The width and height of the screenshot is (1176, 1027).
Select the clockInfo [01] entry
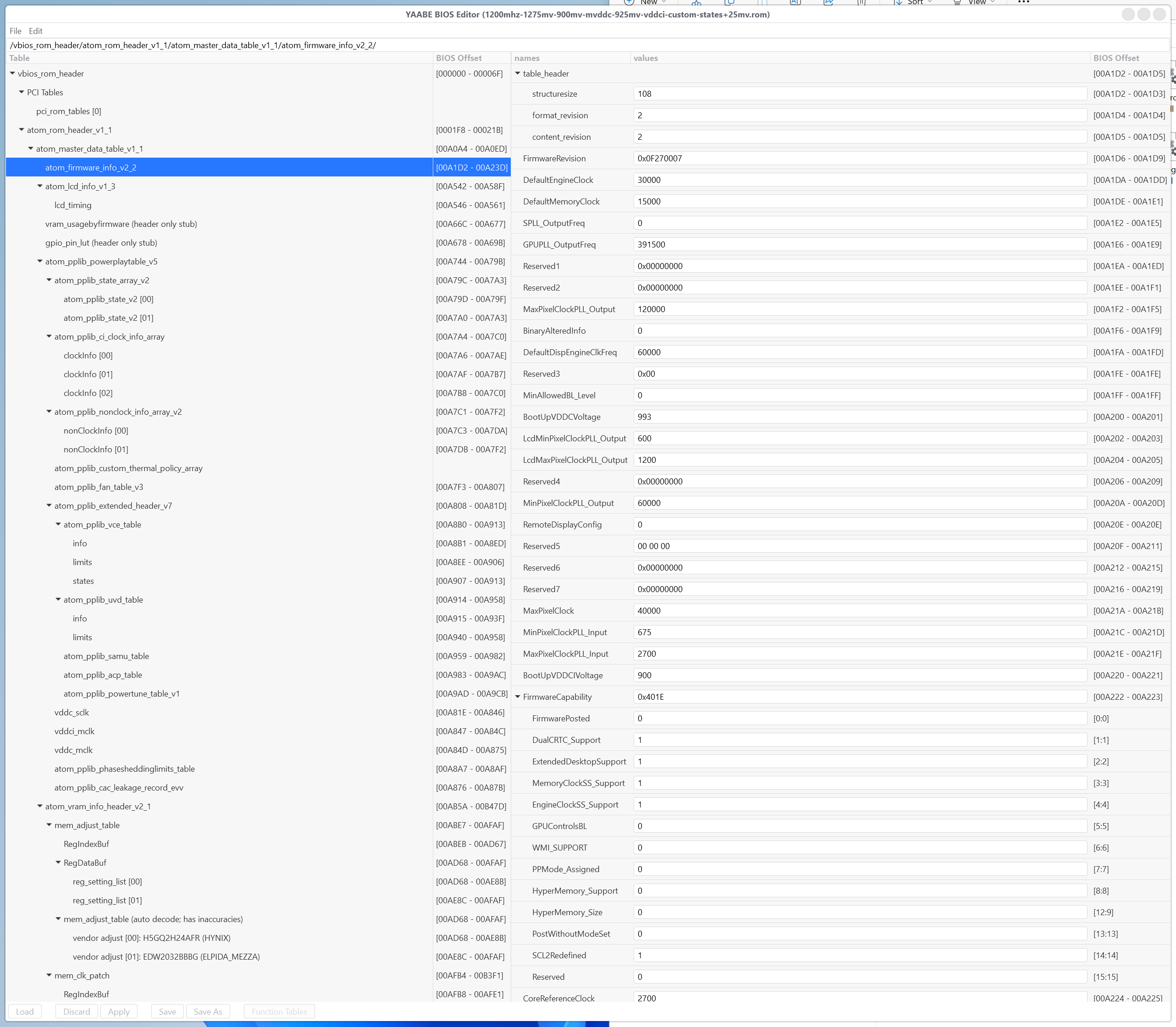click(x=88, y=374)
